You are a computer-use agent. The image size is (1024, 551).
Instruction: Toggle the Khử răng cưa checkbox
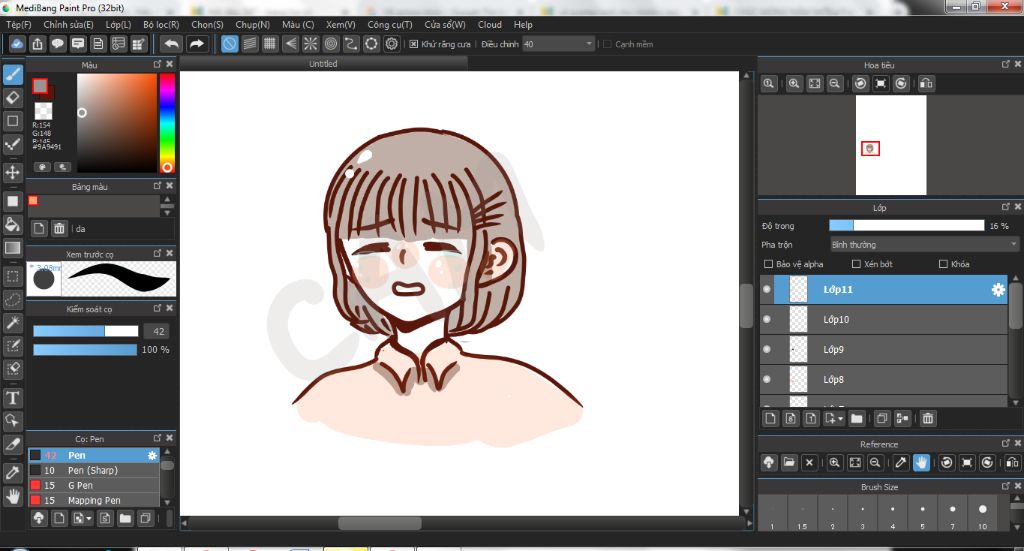click(x=413, y=44)
